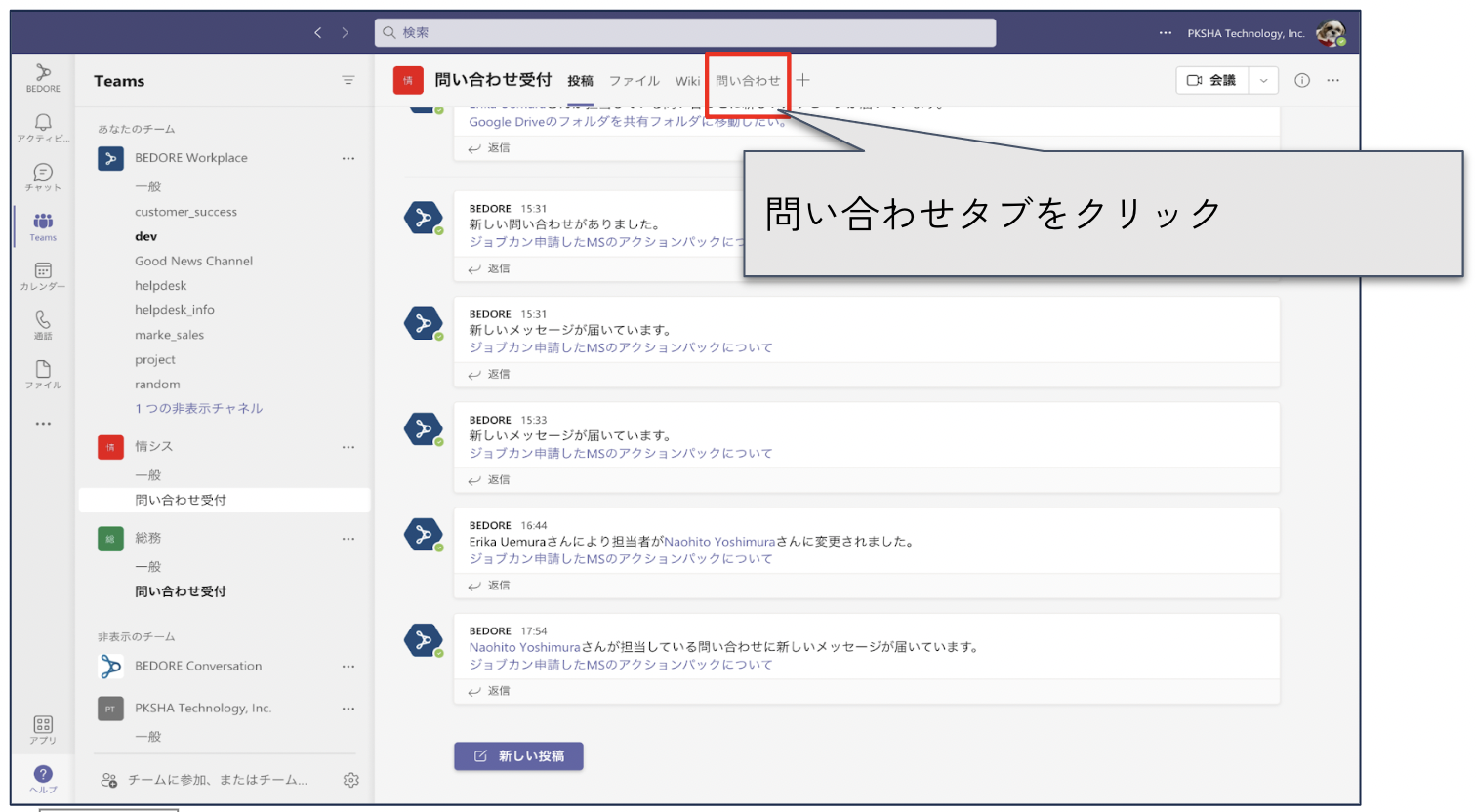Open channel more options ellipsis
The height and width of the screenshot is (812, 1476).
1333,80
